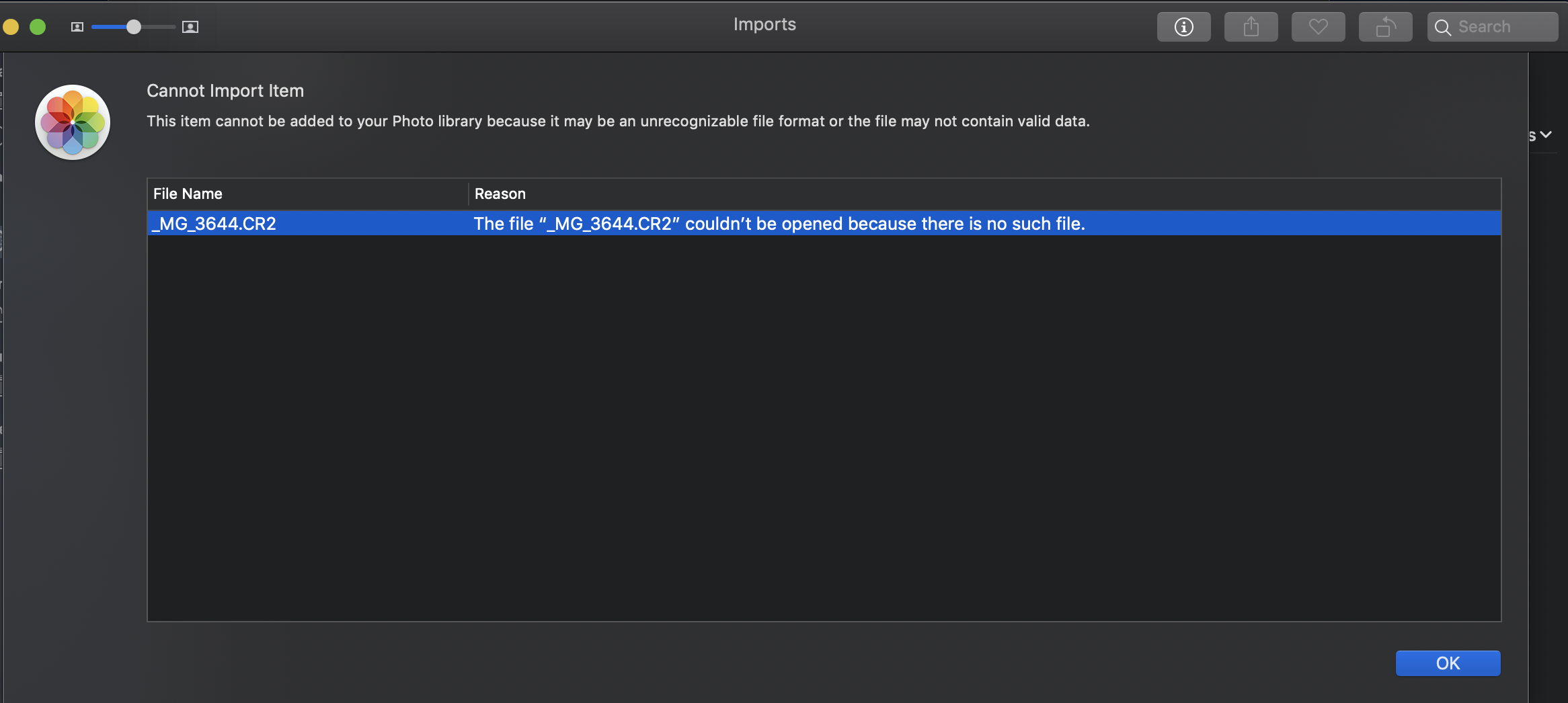1568x703 pixels.
Task: Click the Photos app flower icon
Action: (73, 122)
